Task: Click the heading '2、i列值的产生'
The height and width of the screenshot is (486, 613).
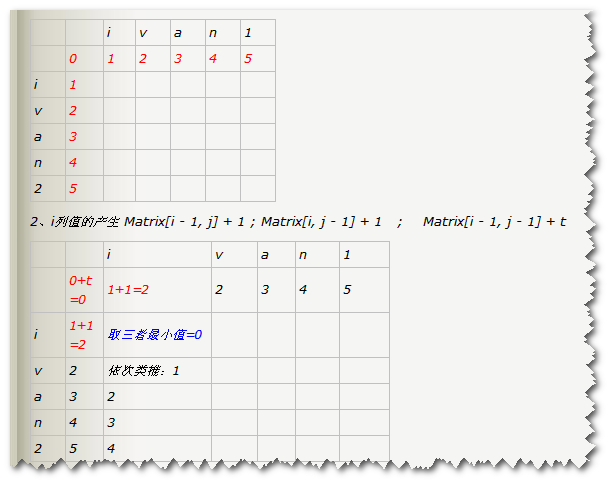Action: point(74,222)
